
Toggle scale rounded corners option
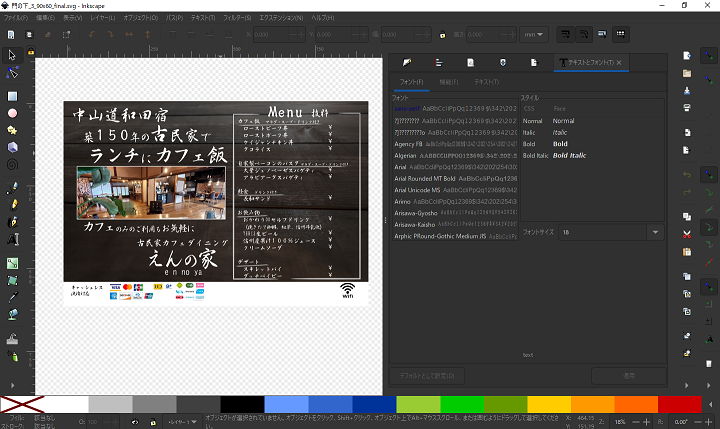click(584, 34)
